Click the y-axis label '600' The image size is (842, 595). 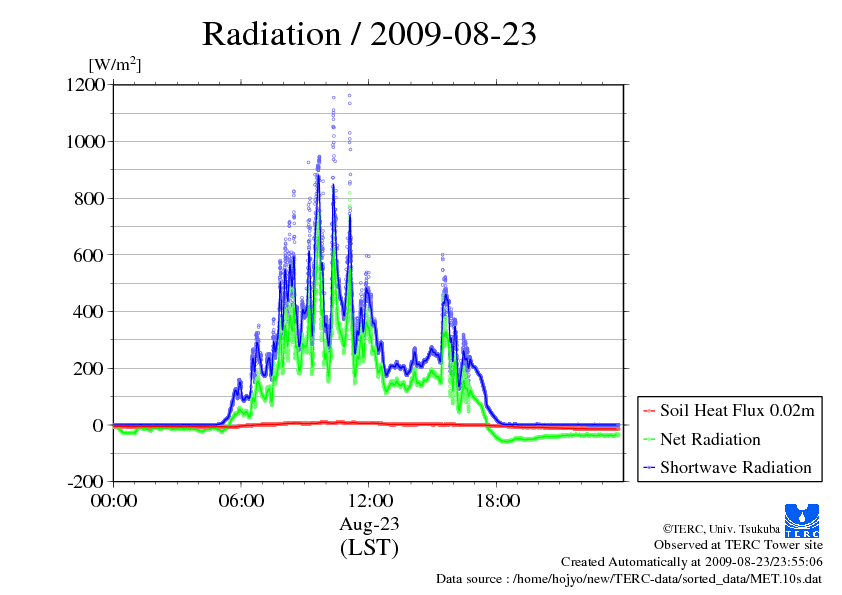(x=89, y=255)
